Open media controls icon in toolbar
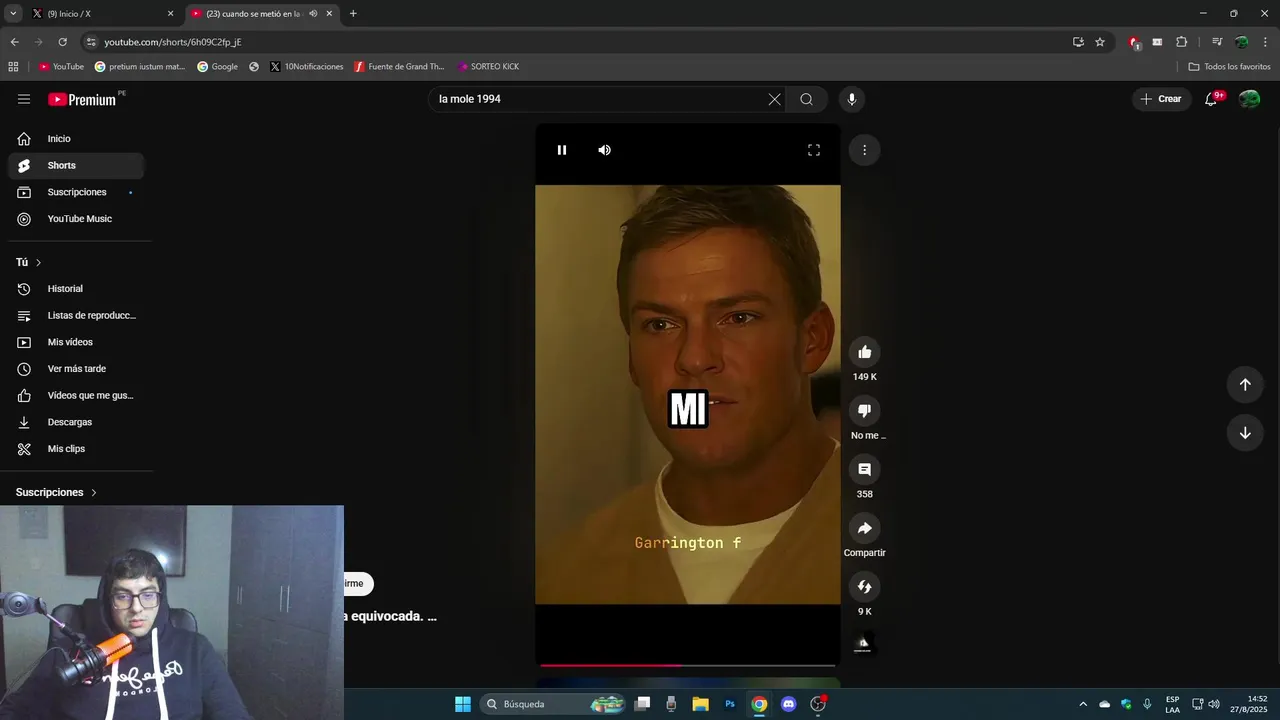 click(1217, 42)
